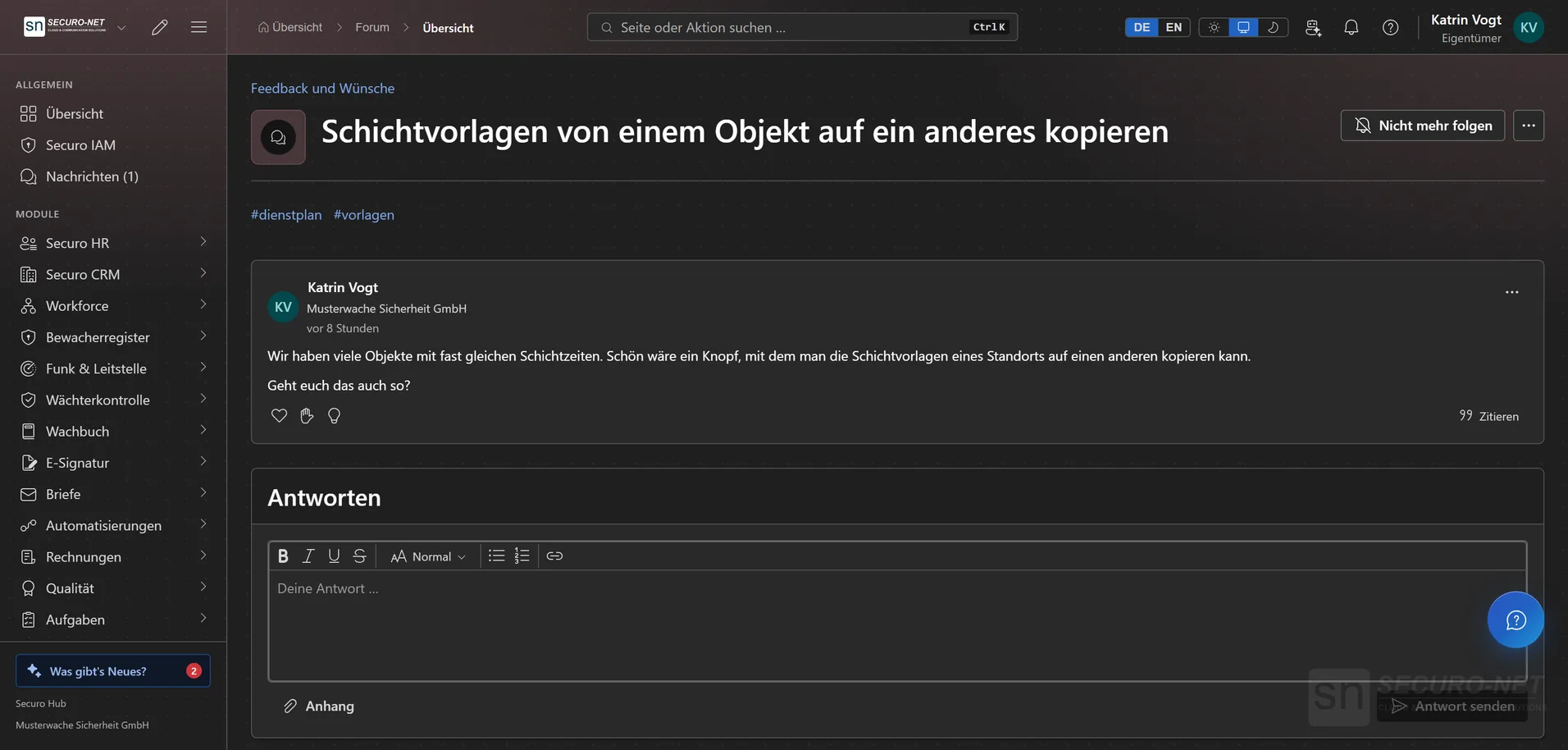Expand the Securo HR module
Screen dimensions: 1568x750
point(113,243)
